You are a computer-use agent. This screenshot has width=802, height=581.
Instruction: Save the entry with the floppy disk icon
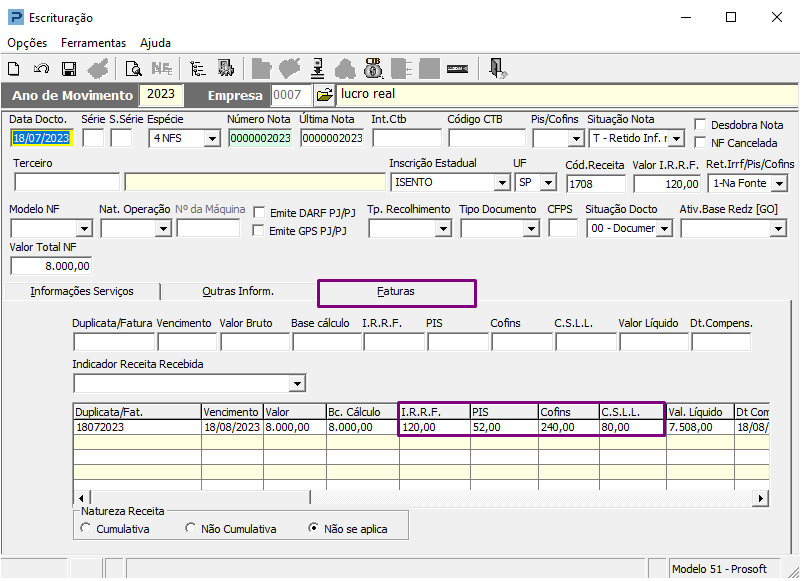(69, 69)
